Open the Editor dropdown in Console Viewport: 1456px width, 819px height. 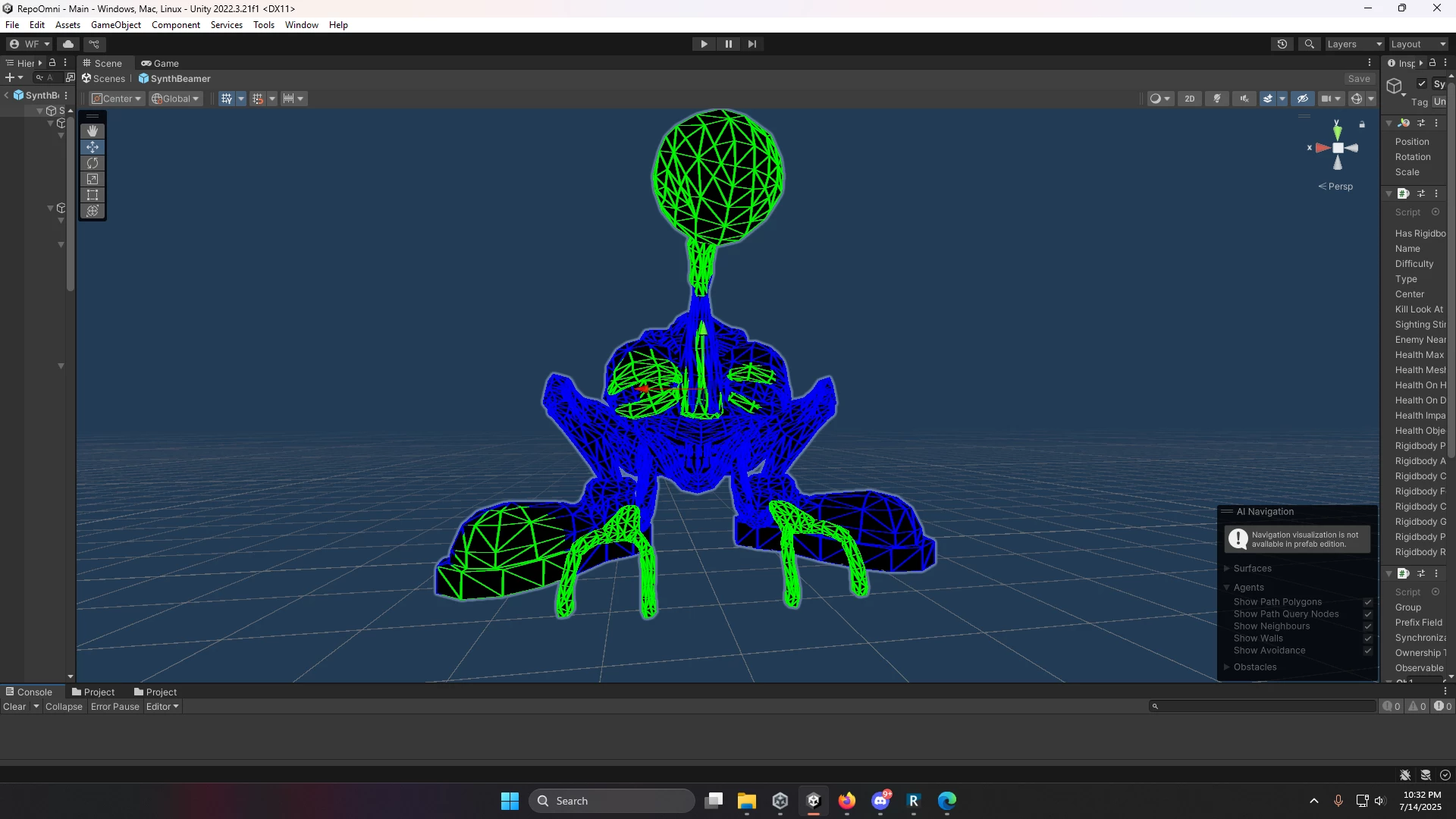(162, 707)
